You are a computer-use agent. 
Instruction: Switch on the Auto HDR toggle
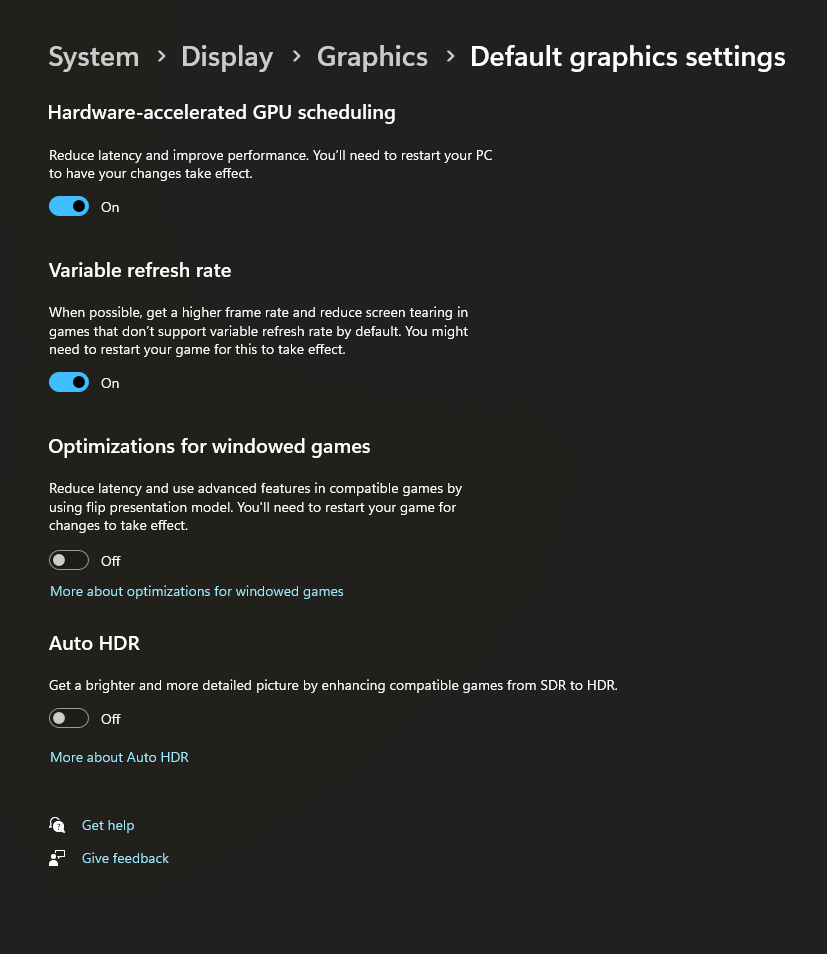click(69, 719)
